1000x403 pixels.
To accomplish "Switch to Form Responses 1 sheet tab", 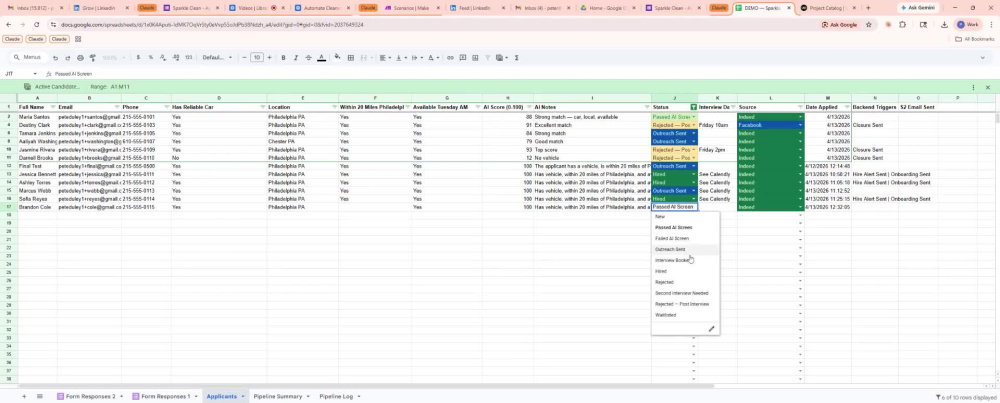I will pyautogui.click(x=166, y=396).
